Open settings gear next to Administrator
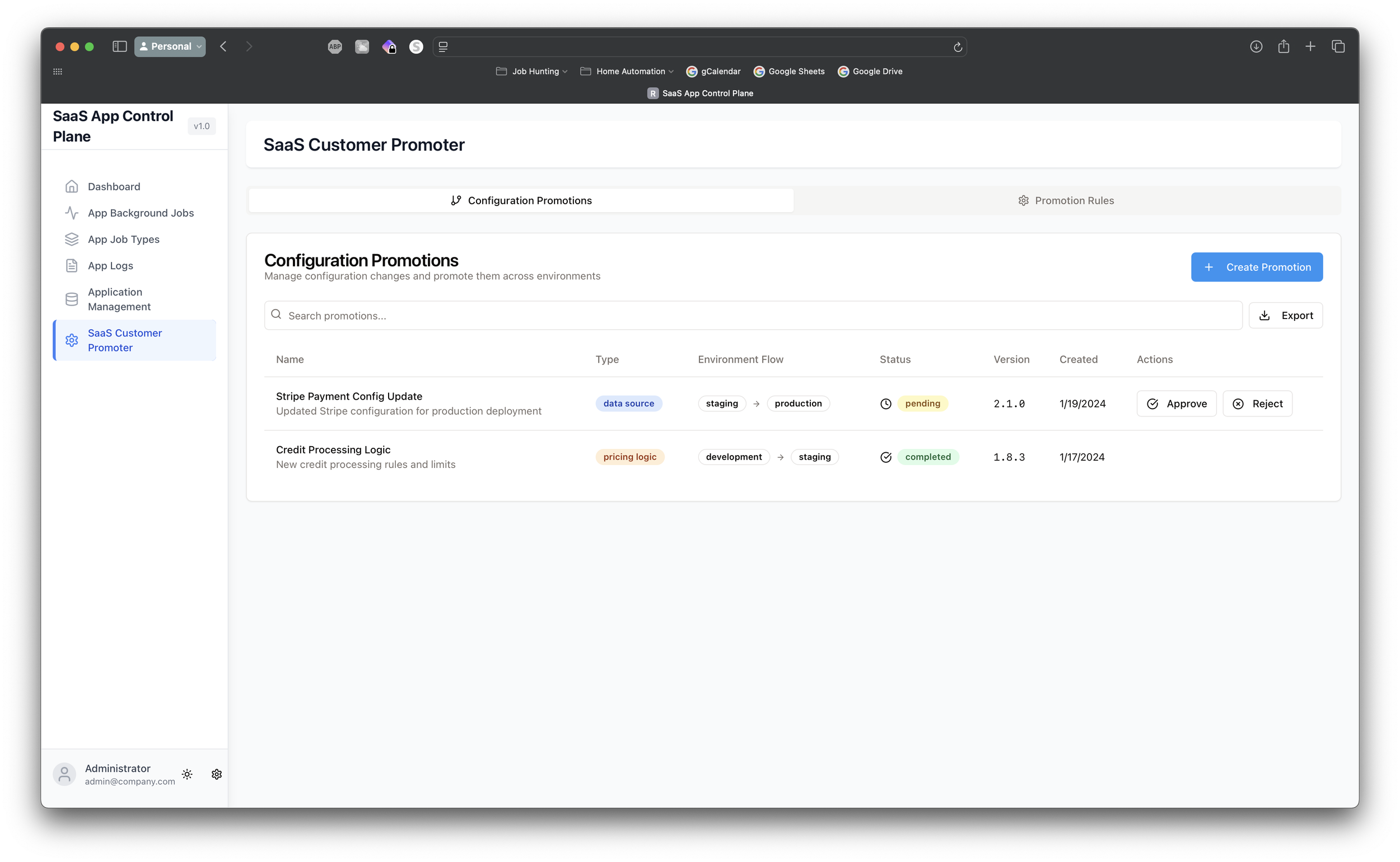This screenshot has height=862, width=1400. pyautogui.click(x=217, y=774)
